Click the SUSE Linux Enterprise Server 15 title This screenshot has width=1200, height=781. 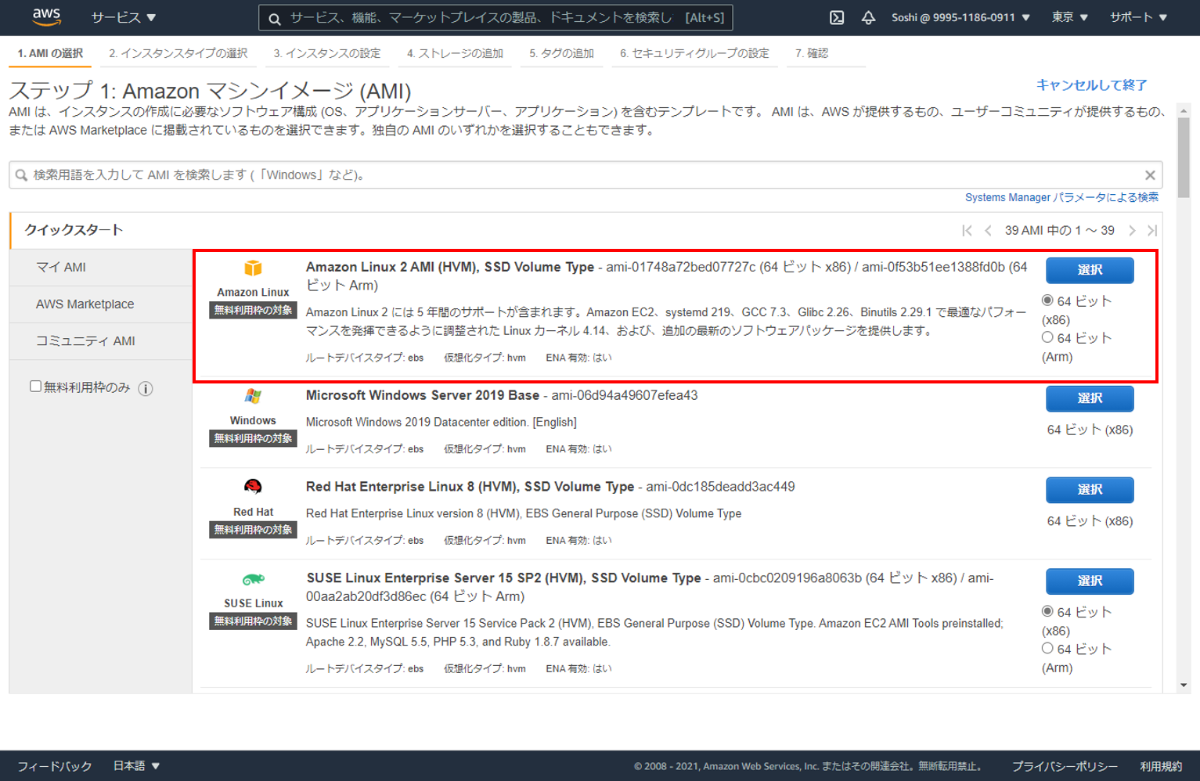click(x=503, y=578)
